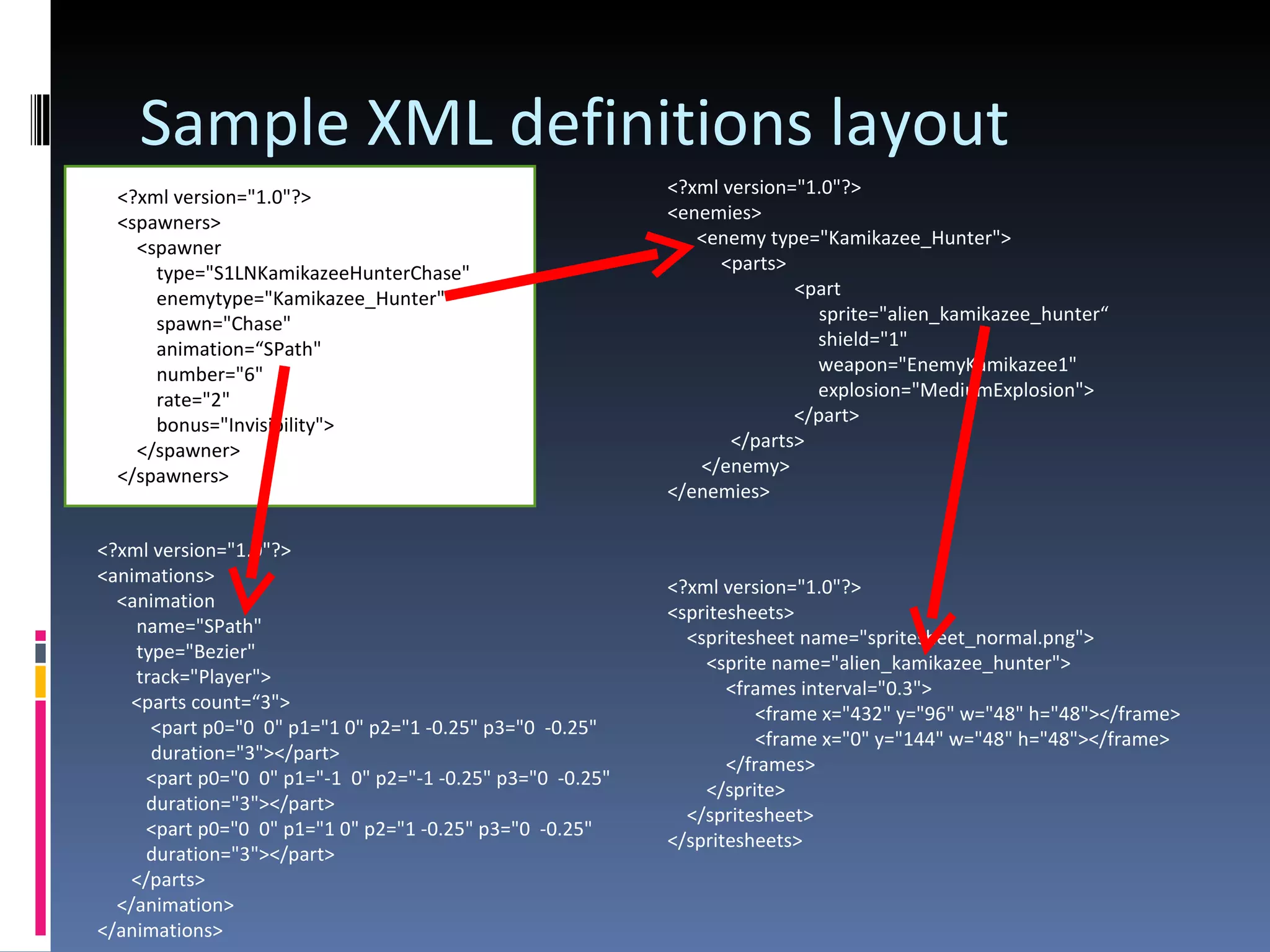Image resolution: width=1270 pixels, height=952 pixels.
Task: Click the name="SPath" attribute line
Action: point(198,627)
